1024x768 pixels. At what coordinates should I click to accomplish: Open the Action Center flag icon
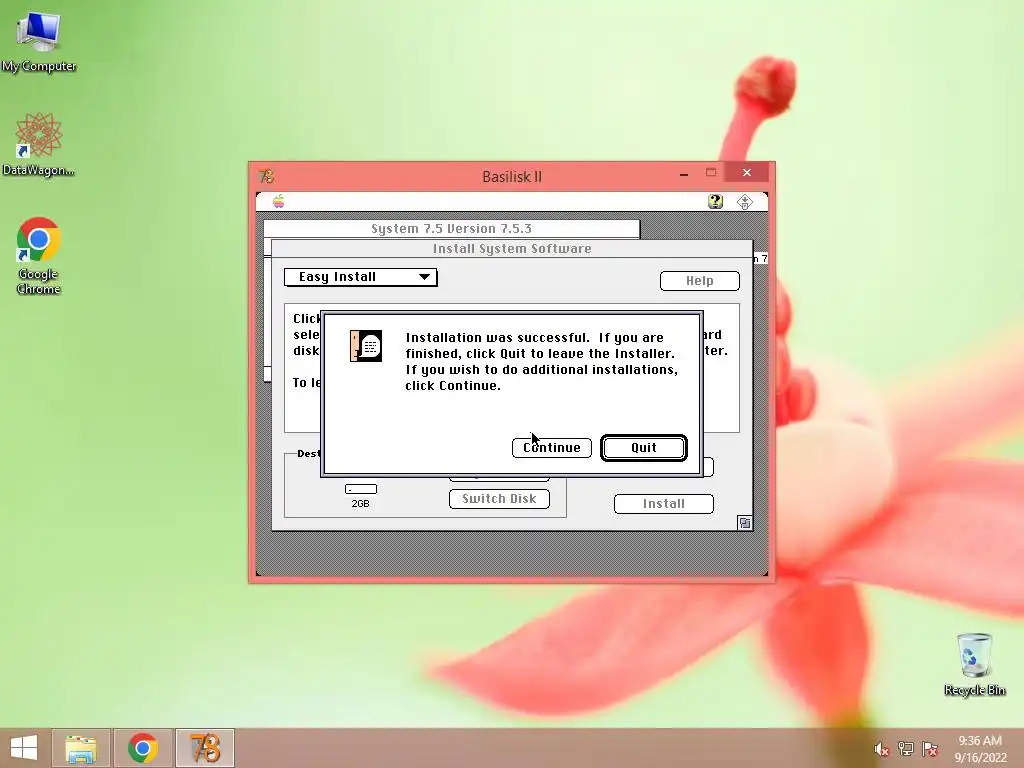click(x=929, y=749)
